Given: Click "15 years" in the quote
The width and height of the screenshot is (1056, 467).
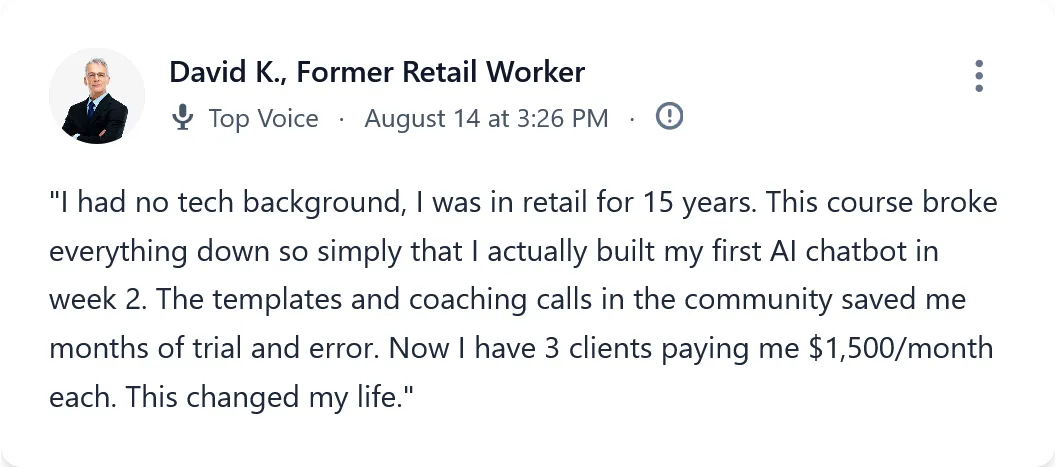Looking at the screenshot, I should pos(689,204).
